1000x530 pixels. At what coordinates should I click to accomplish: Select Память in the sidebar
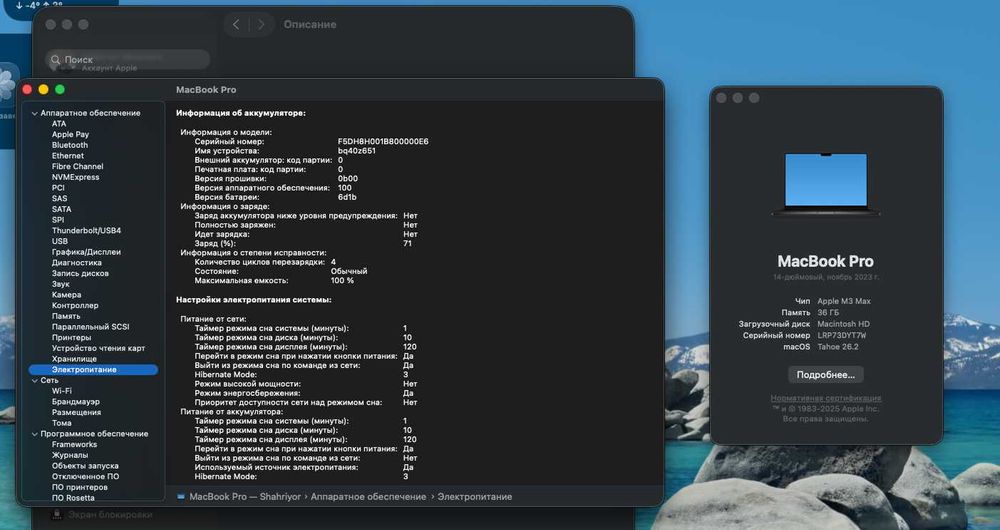(66, 316)
